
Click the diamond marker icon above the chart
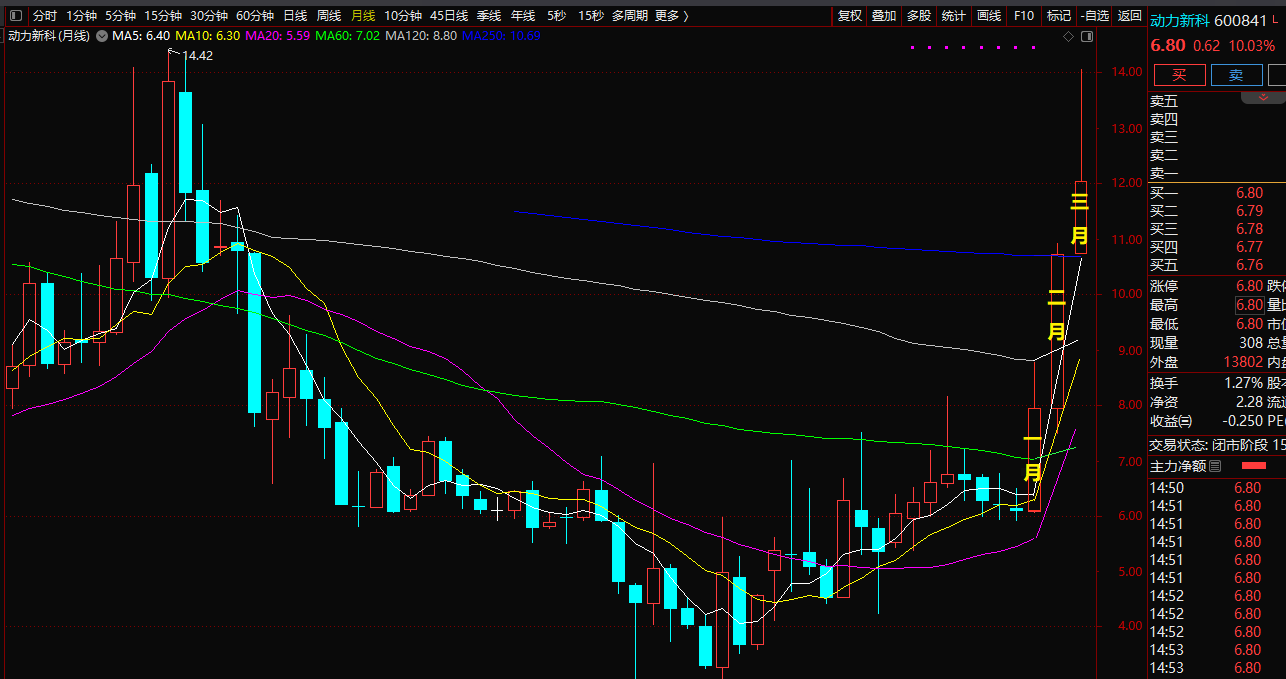click(1068, 36)
